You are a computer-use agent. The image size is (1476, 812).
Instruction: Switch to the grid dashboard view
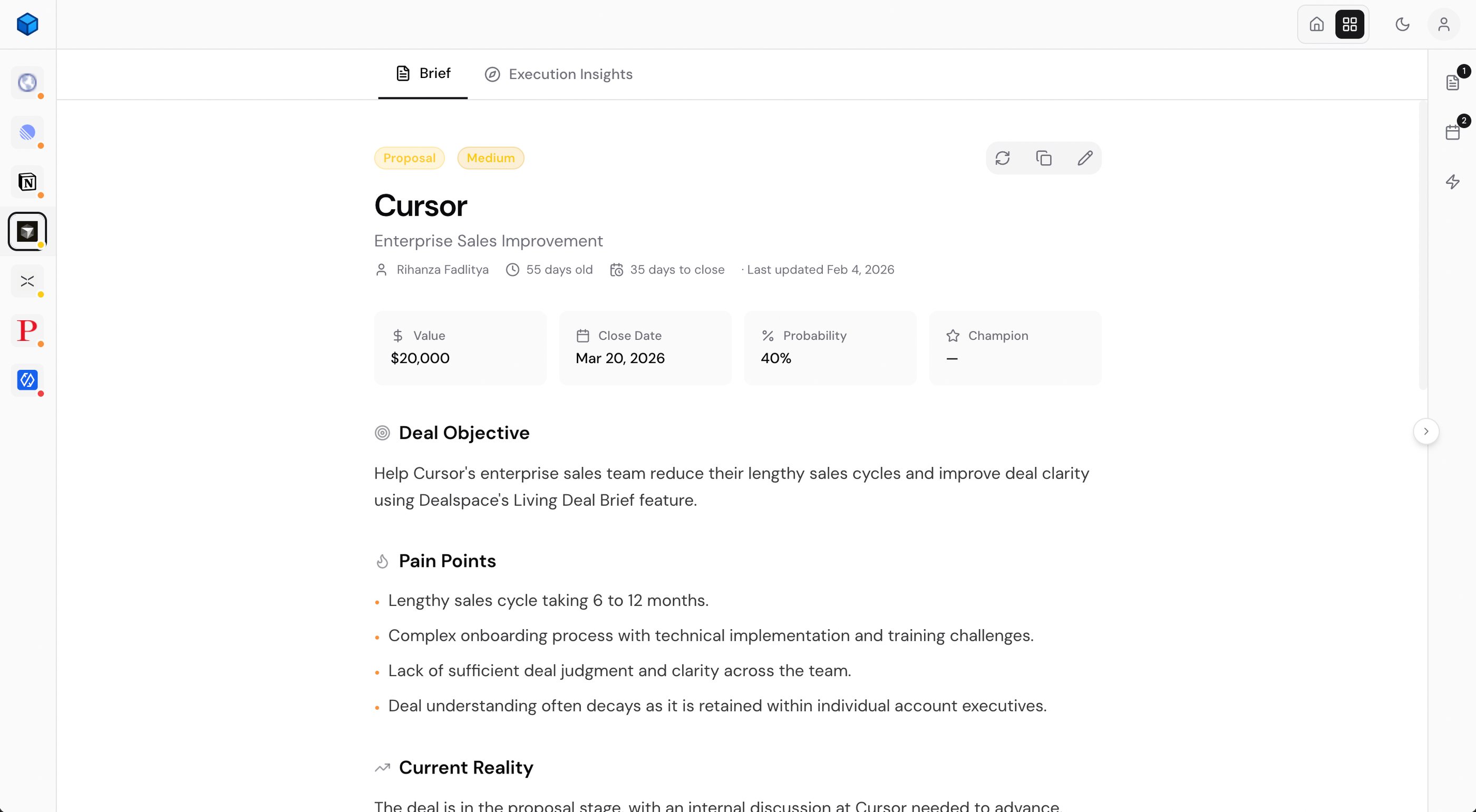1349,24
